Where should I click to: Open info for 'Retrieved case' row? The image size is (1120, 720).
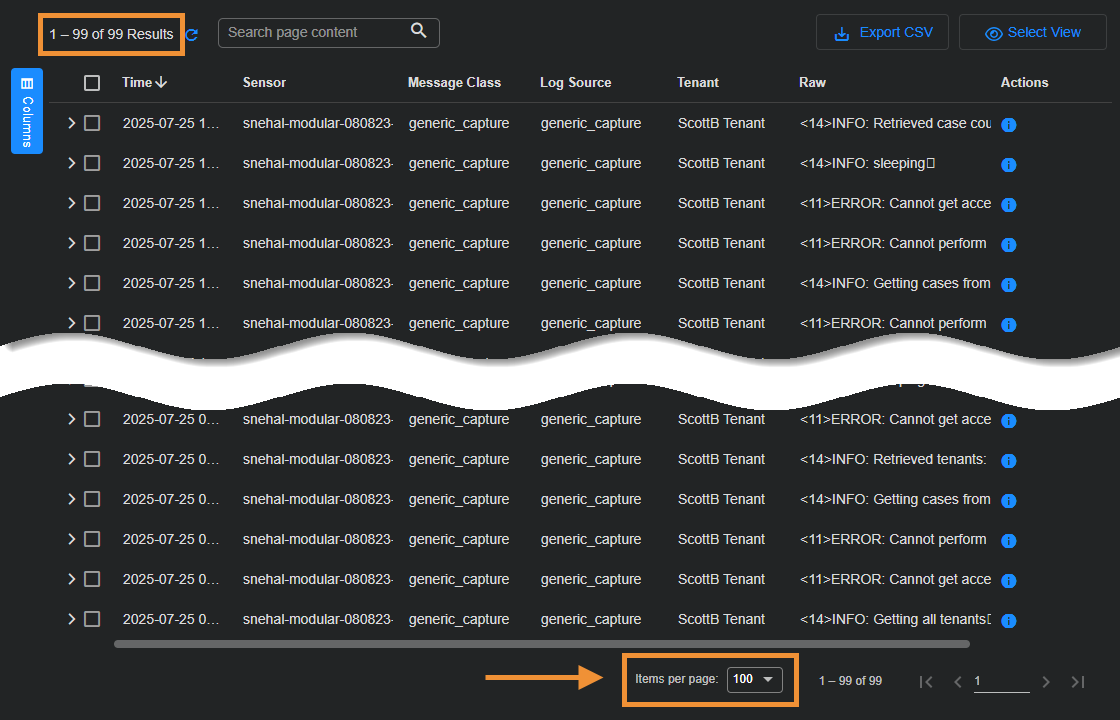point(1008,125)
